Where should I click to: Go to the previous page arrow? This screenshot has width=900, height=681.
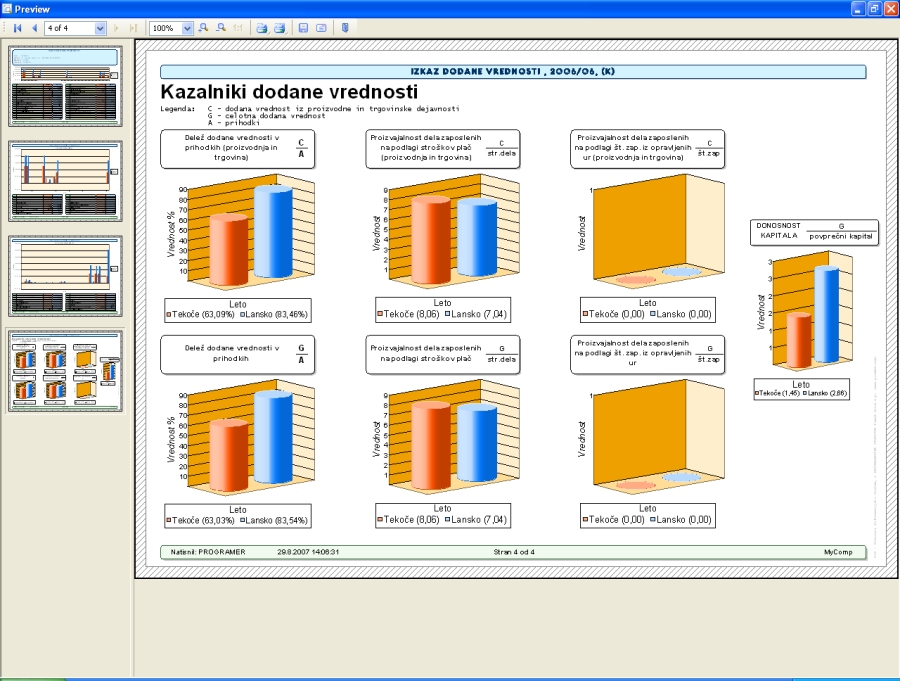tap(34, 29)
